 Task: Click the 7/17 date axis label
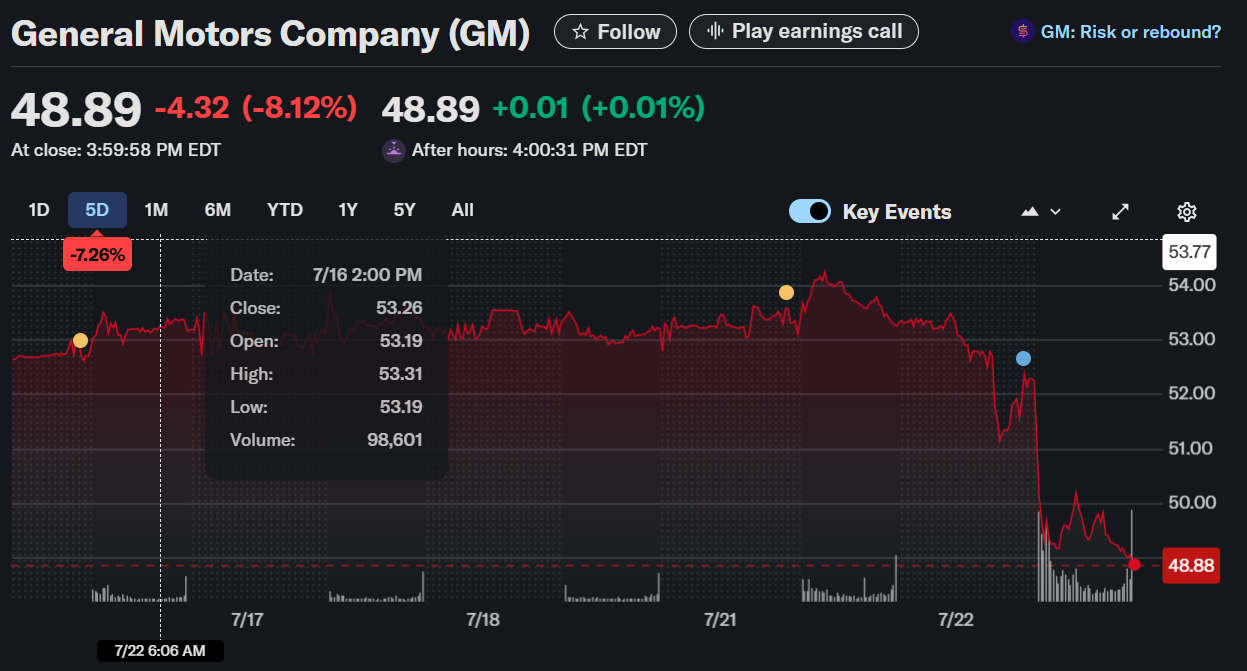[247, 620]
